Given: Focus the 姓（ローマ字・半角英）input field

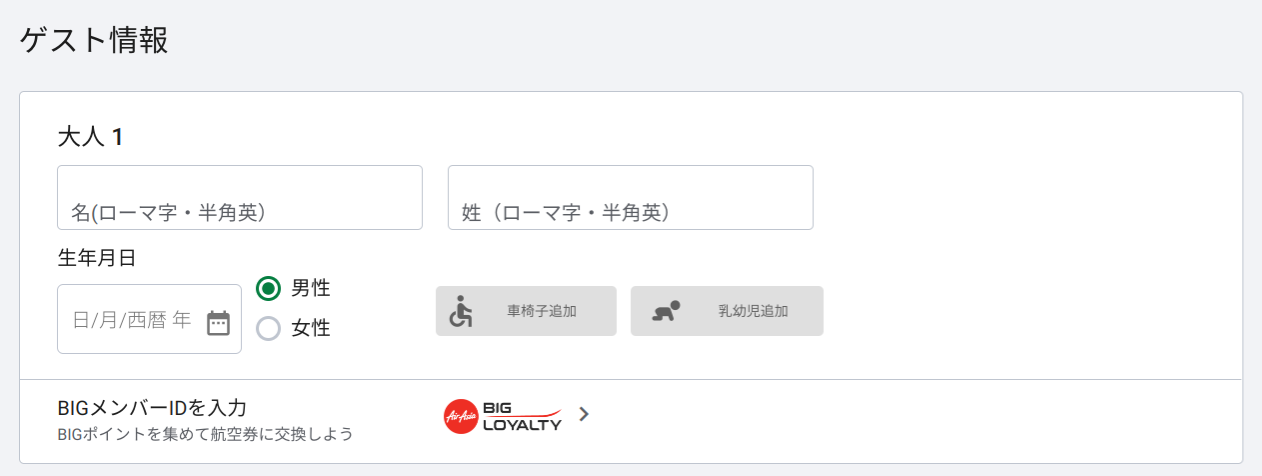Looking at the screenshot, I should coord(631,198).
